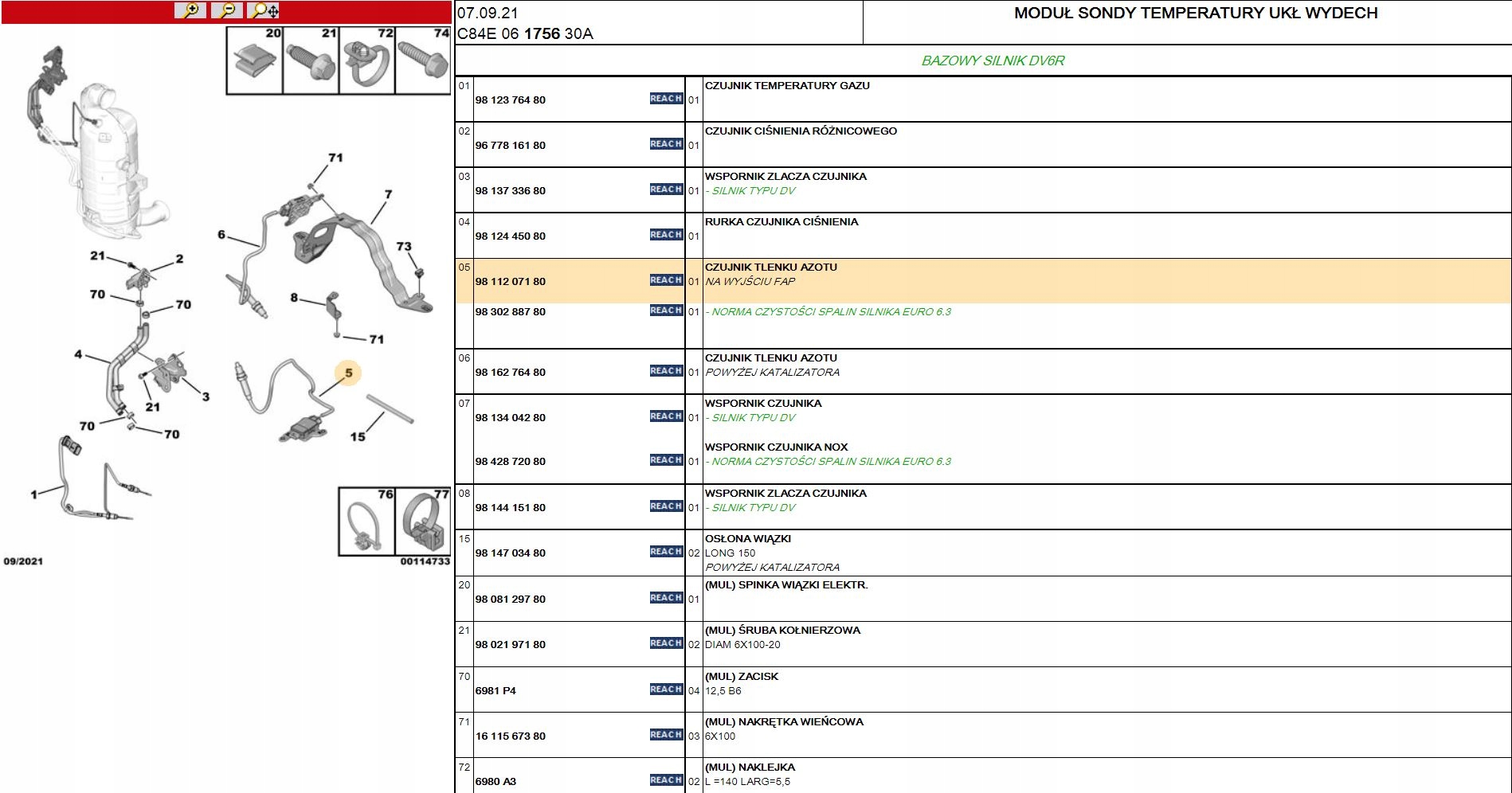The image size is (1512, 793).
Task: Click part number 98 137 336 80
Action: [511, 191]
